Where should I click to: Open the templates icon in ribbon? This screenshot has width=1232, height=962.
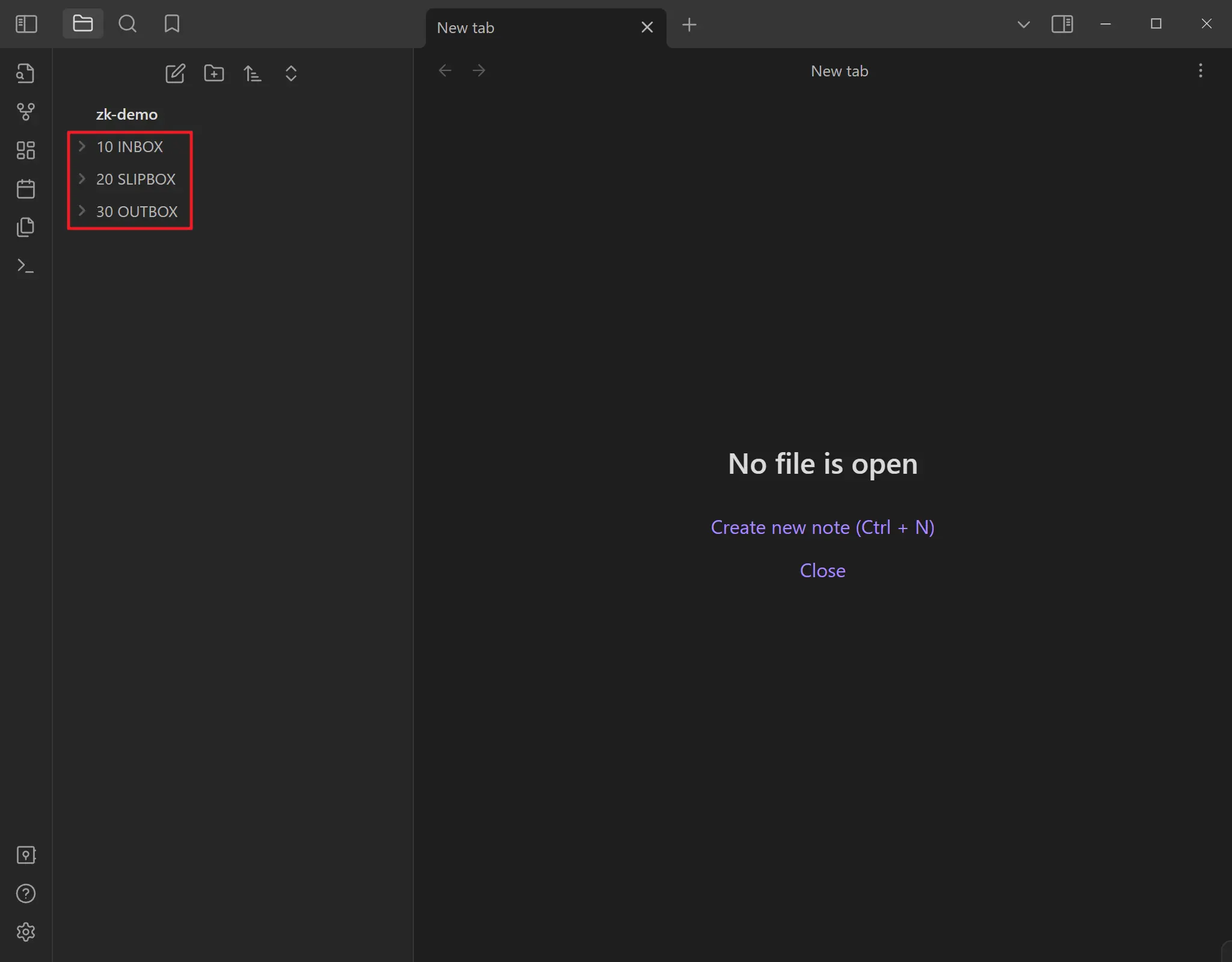coord(25,227)
